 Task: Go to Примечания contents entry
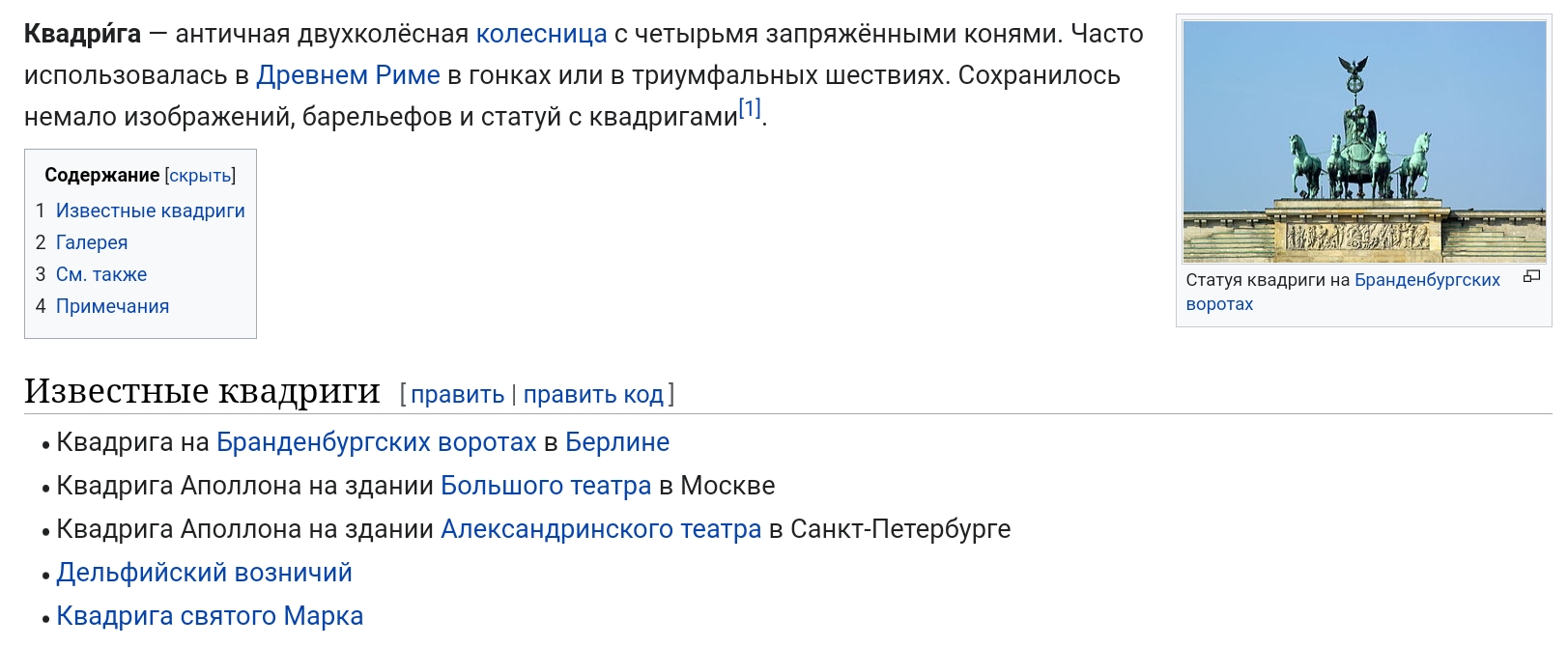112,306
